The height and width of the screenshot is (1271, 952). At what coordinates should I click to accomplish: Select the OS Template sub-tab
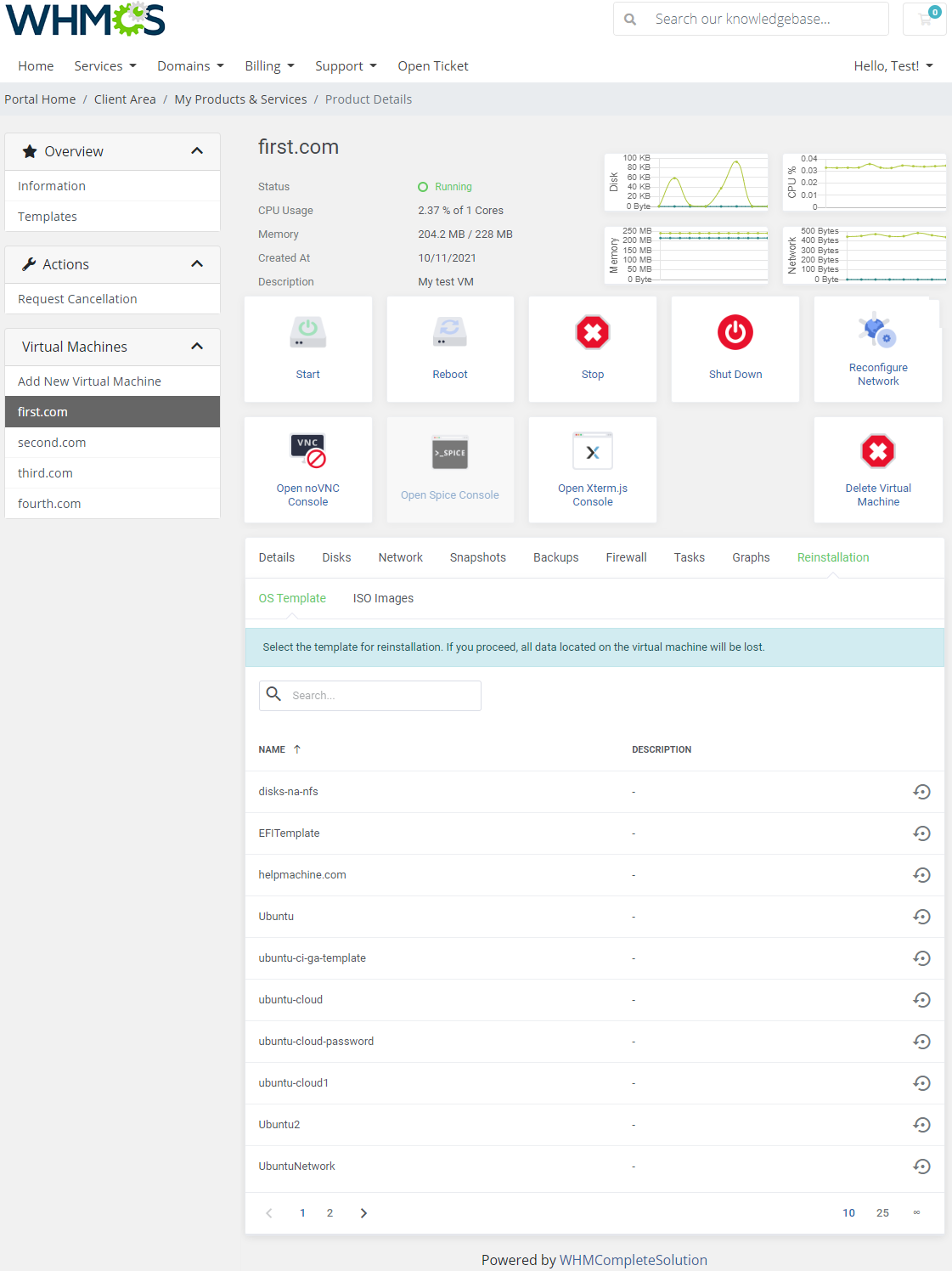pyautogui.click(x=292, y=598)
